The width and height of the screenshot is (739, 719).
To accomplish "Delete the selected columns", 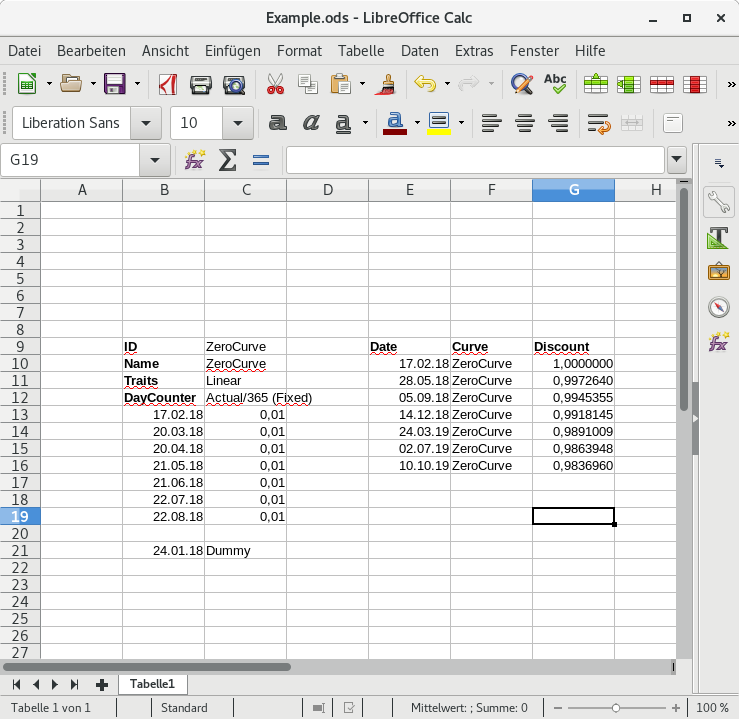I will click(695, 84).
